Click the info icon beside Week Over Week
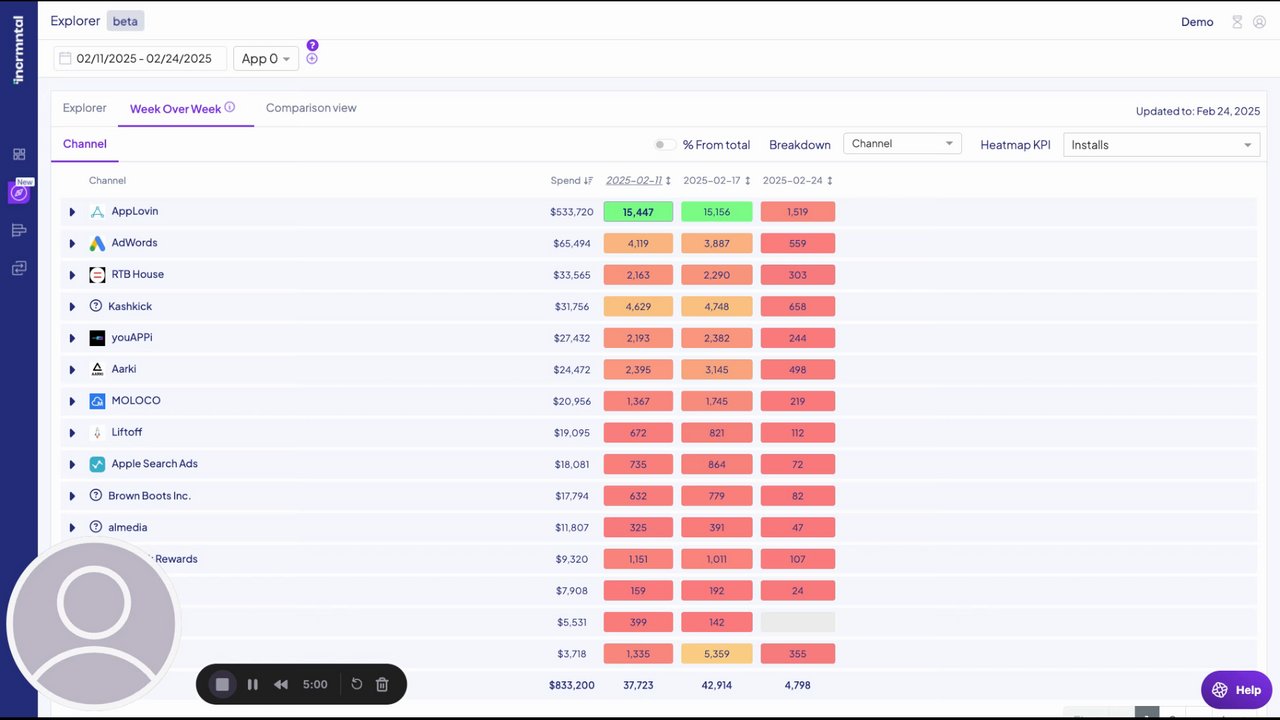The height and width of the screenshot is (720, 1280). click(x=230, y=107)
